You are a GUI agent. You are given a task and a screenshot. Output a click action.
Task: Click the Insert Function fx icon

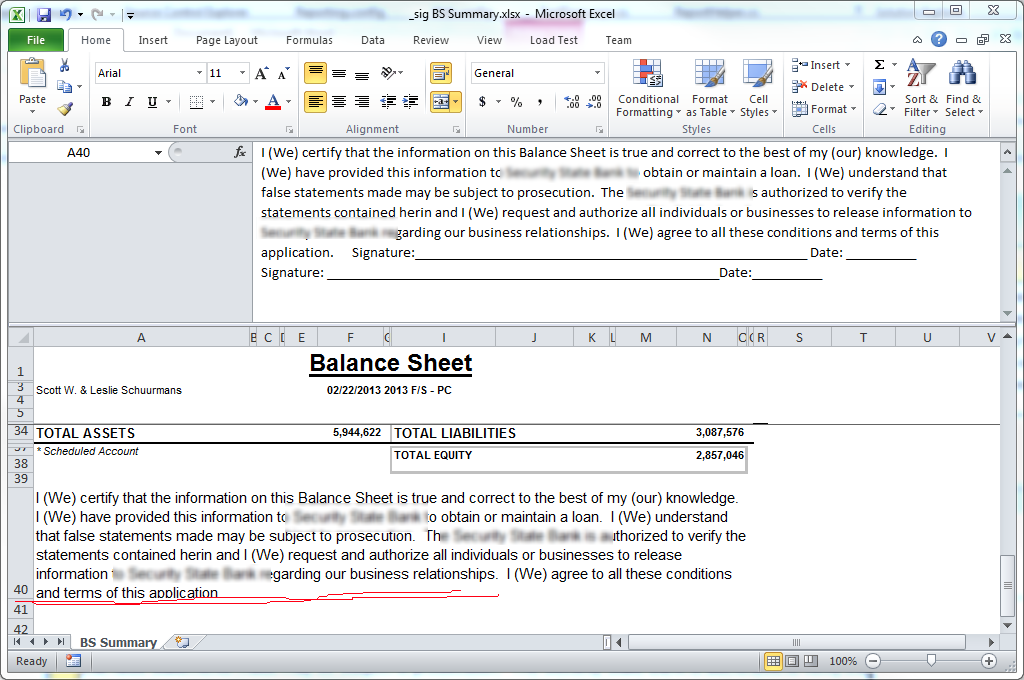click(240, 152)
